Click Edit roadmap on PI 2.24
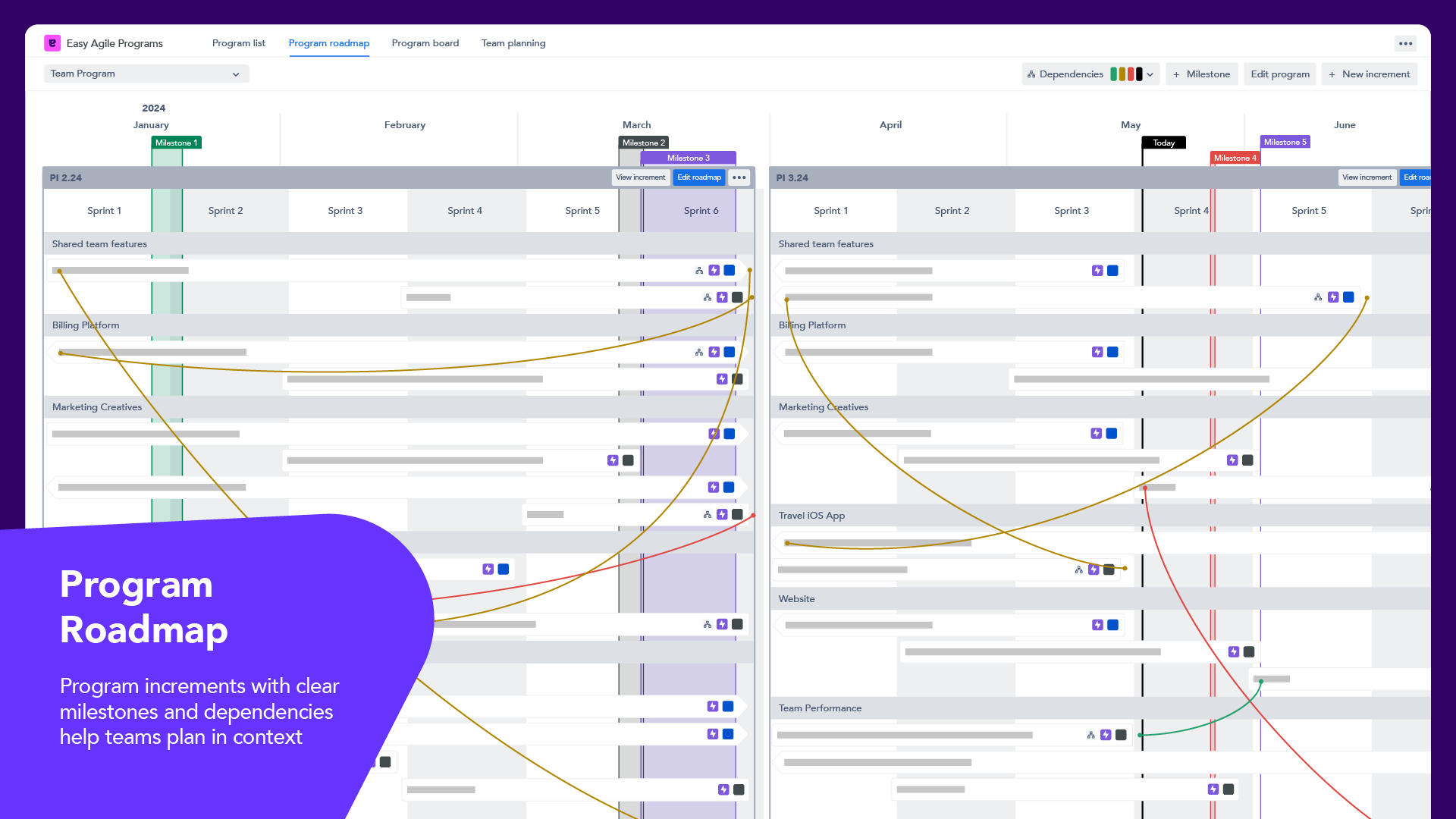 (x=698, y=177)
